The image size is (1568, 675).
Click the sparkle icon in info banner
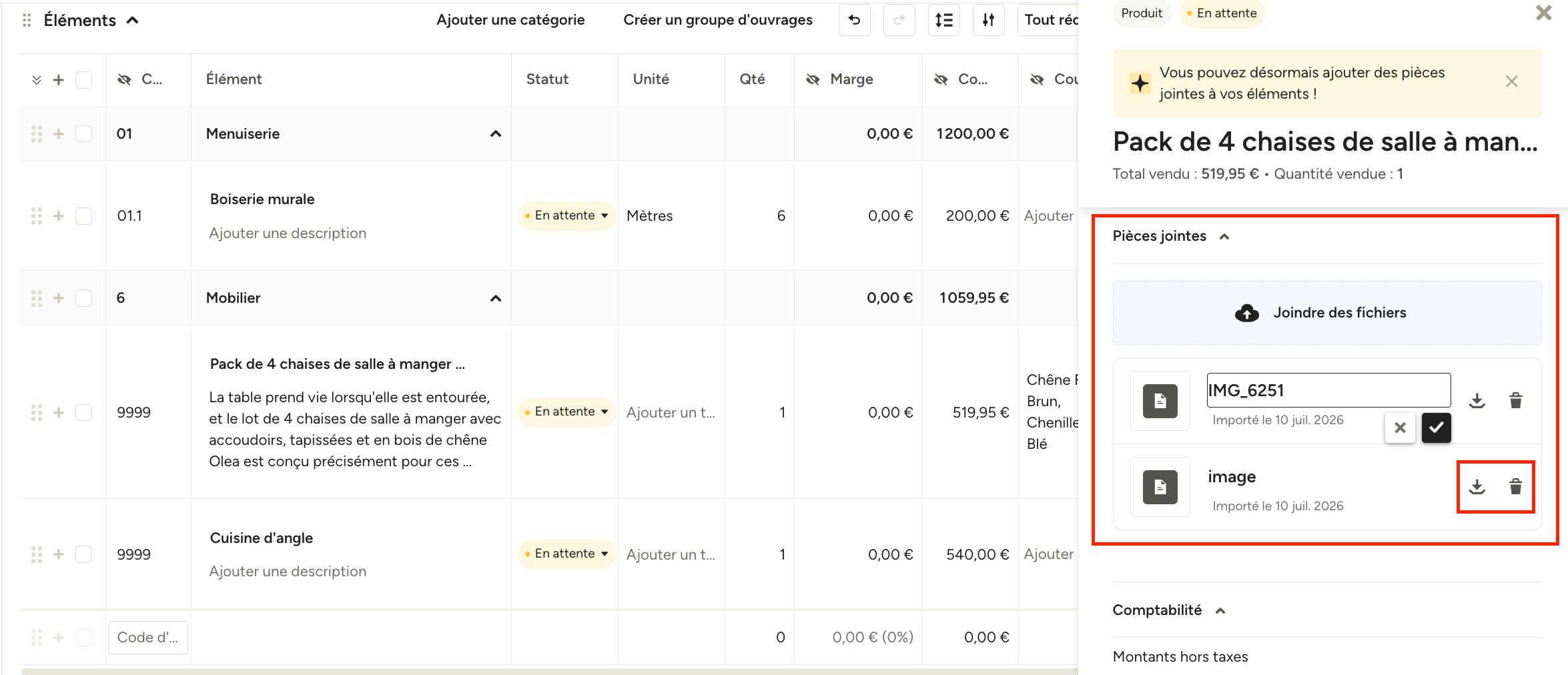1140,83
